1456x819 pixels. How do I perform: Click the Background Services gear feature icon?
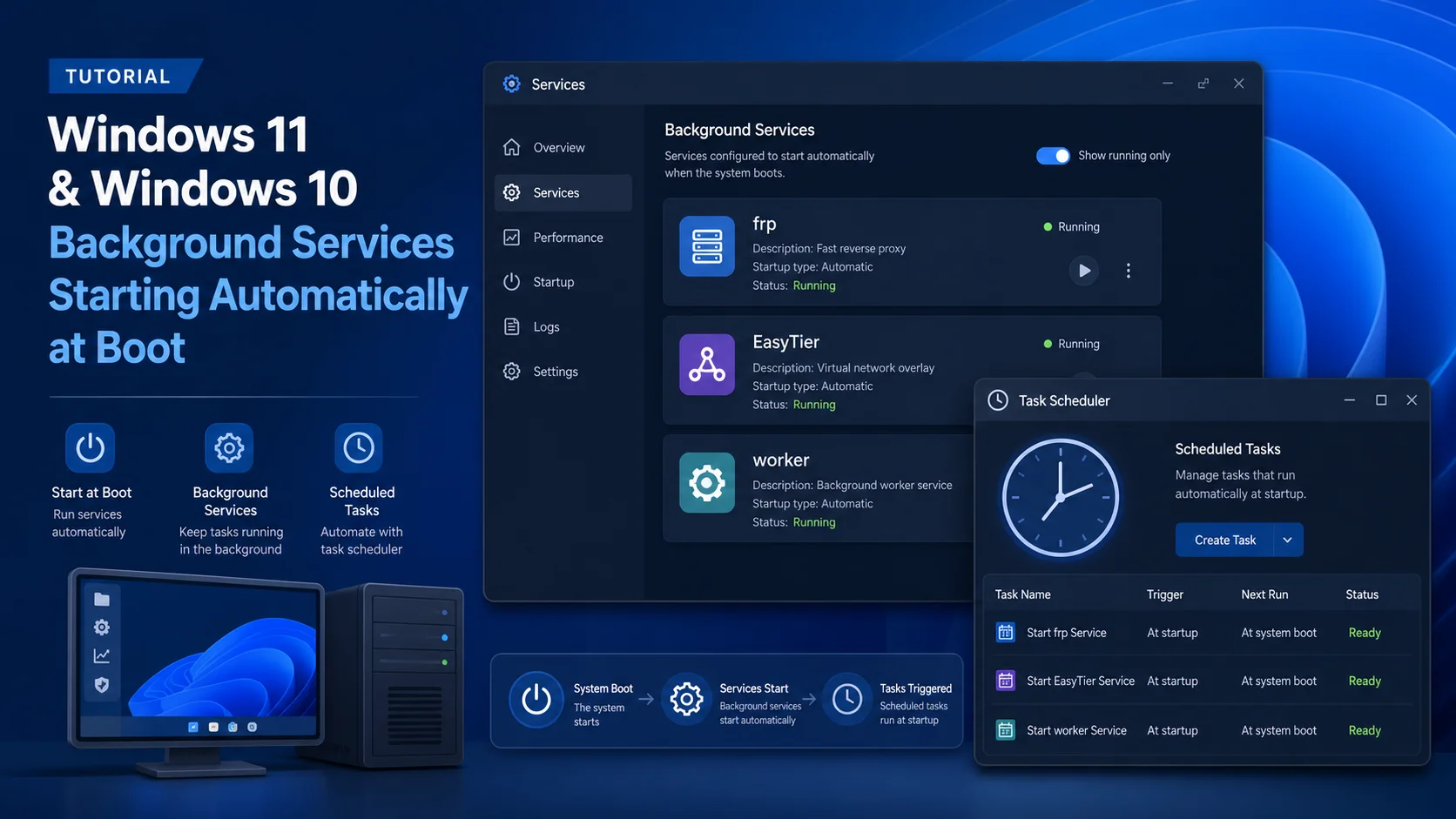click(229, 448)
